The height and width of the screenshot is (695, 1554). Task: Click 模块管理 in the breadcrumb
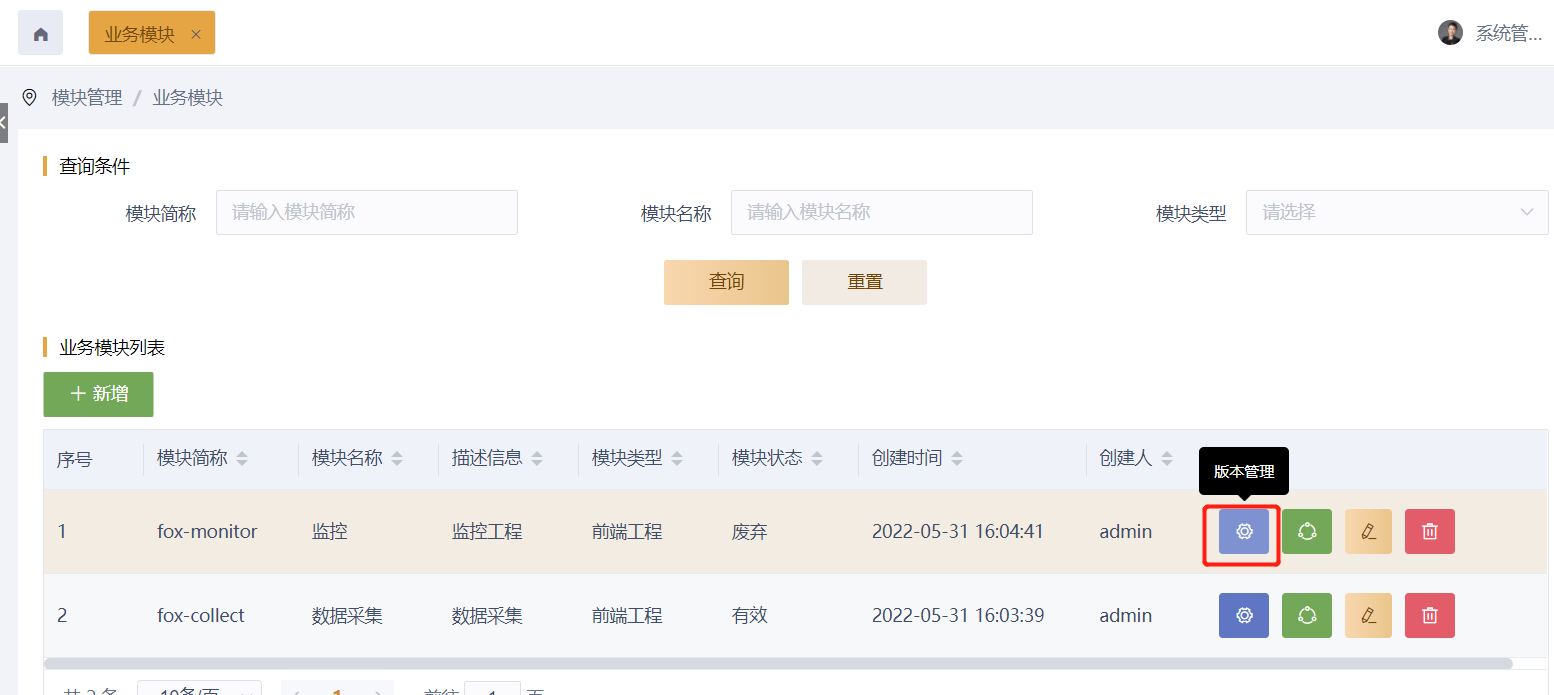coord(87,98)
